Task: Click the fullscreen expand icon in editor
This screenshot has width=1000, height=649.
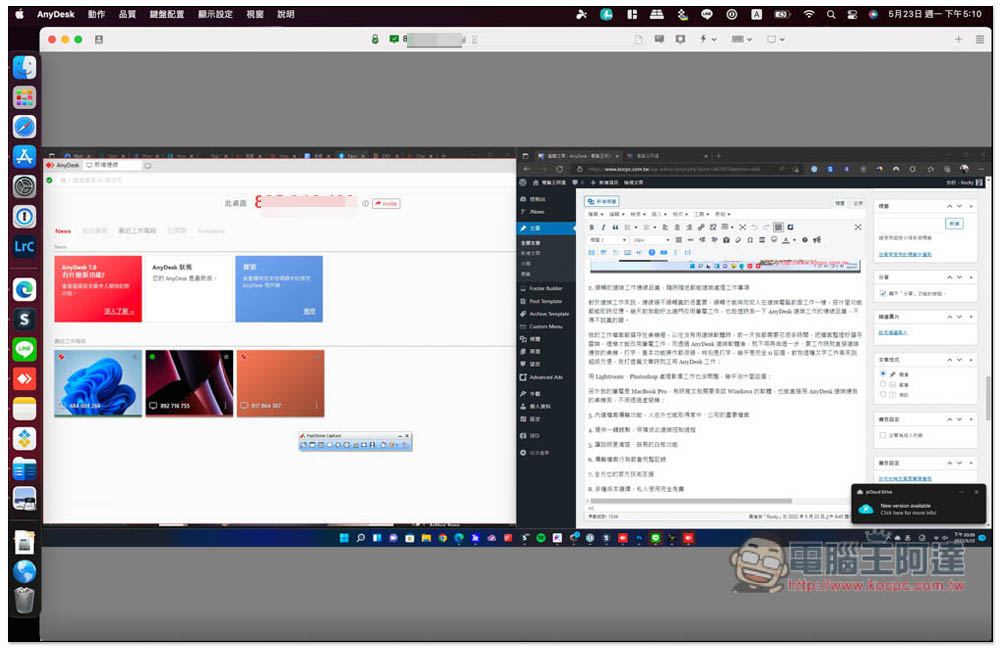Action: pyautogui.click(x=858, y=227)
